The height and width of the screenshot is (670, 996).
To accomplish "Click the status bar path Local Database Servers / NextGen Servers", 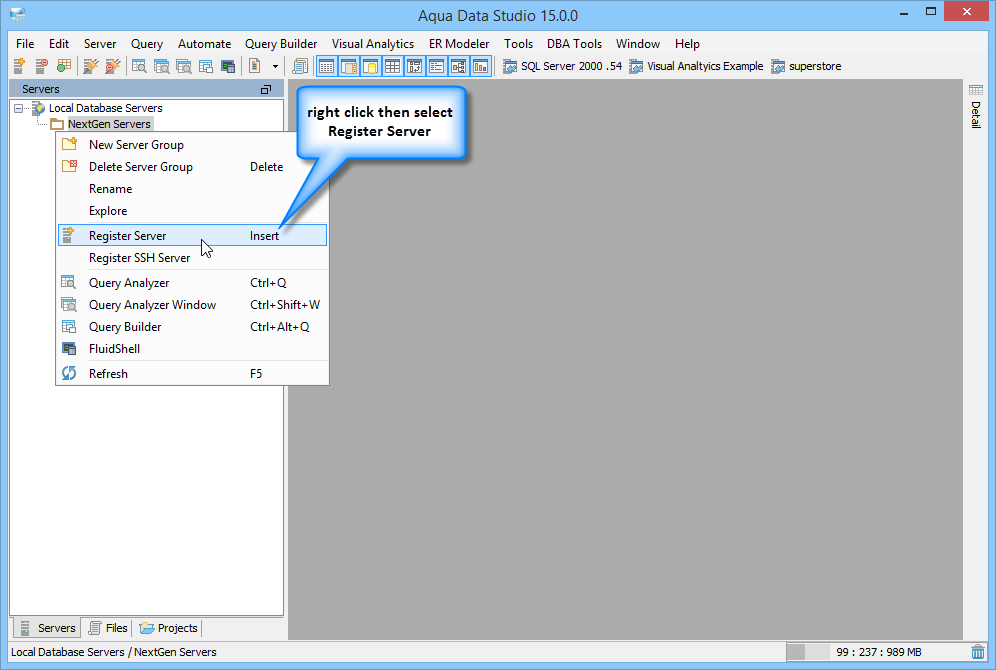I will [x=114, y=652].
